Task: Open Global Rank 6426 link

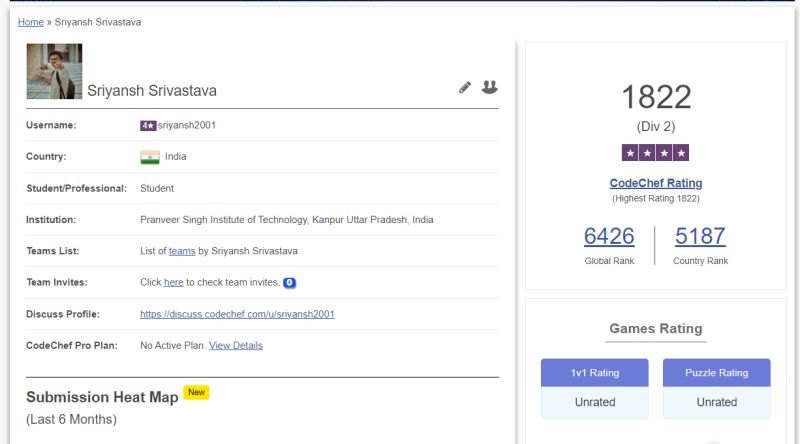Action: click(x=609, y=236)
